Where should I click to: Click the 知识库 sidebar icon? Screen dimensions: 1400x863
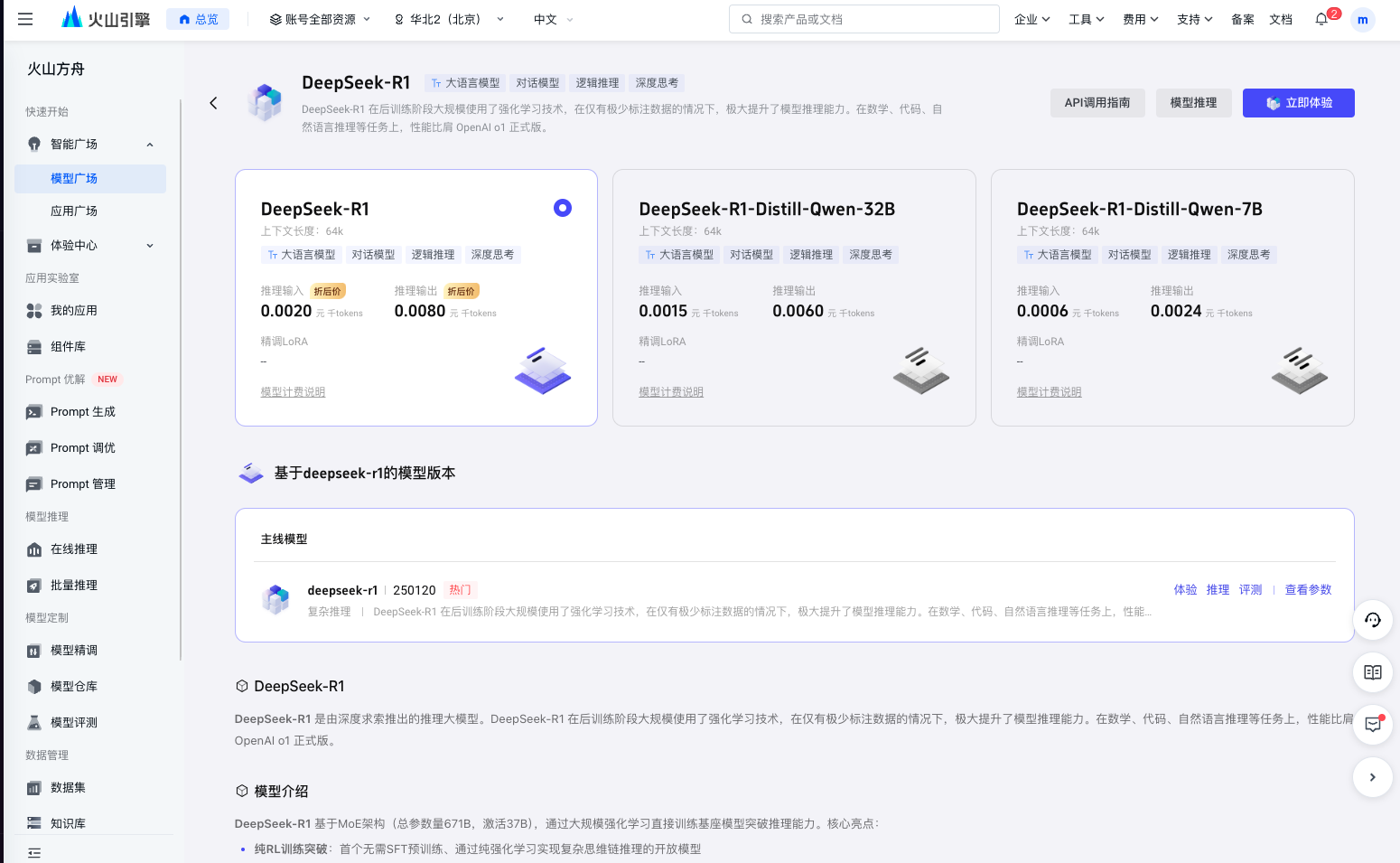(34, 823)
